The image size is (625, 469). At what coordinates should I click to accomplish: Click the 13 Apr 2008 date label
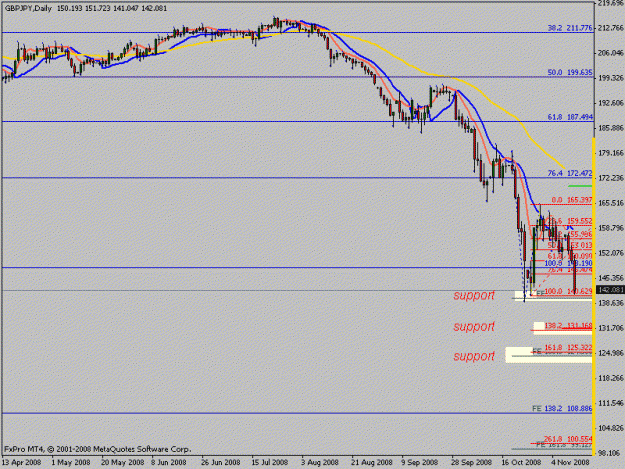(22, 463)
